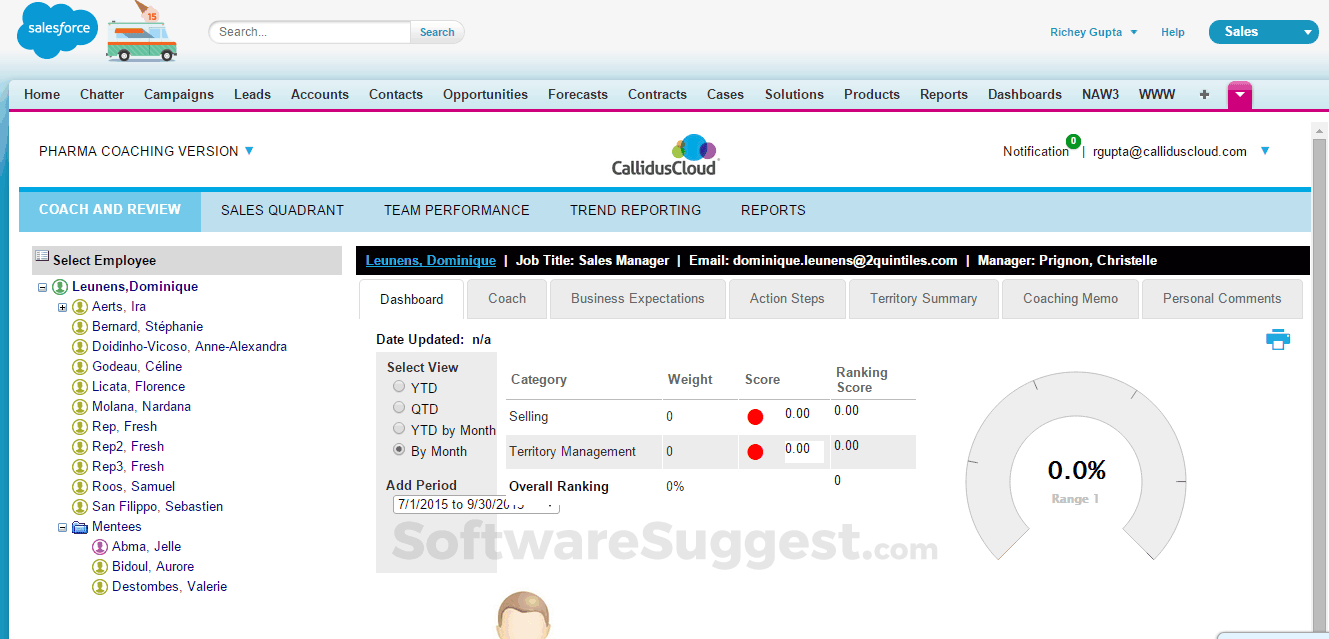The image size is (1329, 639).
Task: Click the printer icon on dashboard
Action: click(1278, 339)
